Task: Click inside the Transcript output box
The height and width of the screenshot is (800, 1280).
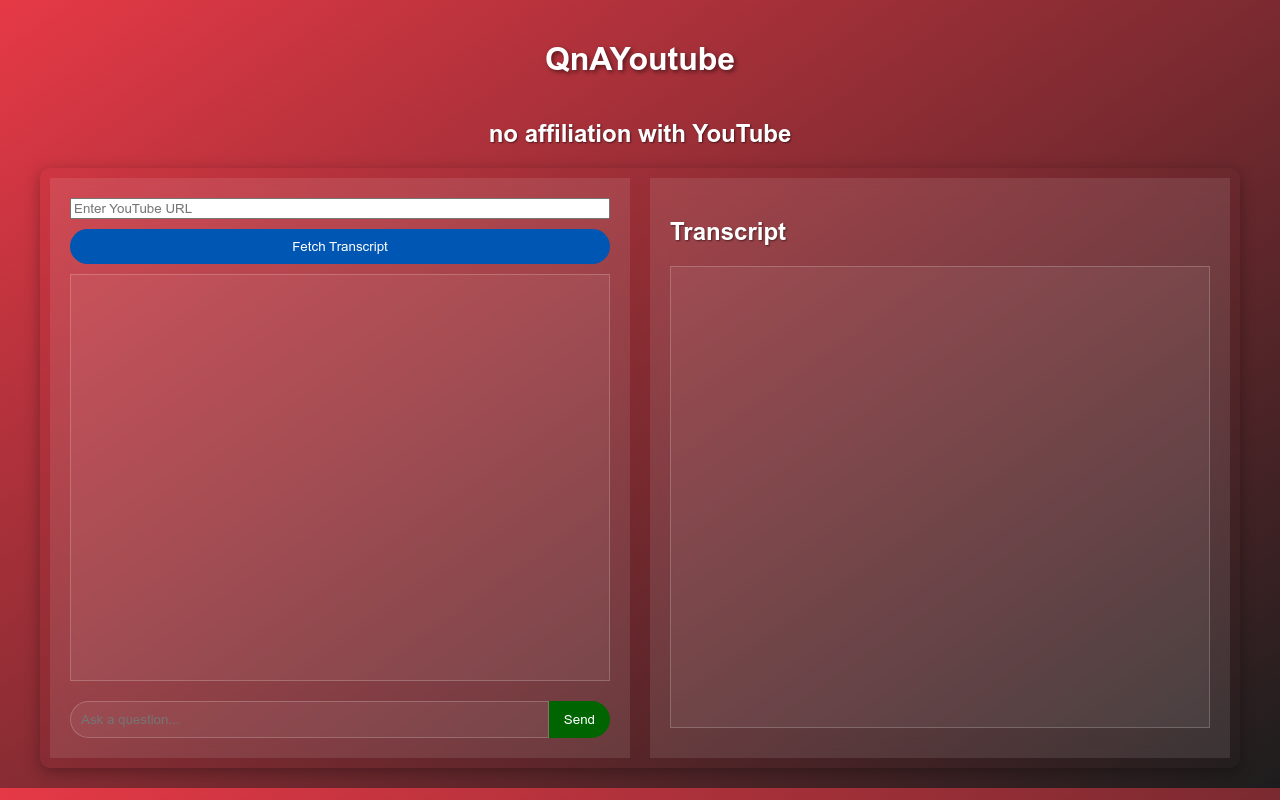Action: pyautogui.click(x=940, y=497)
